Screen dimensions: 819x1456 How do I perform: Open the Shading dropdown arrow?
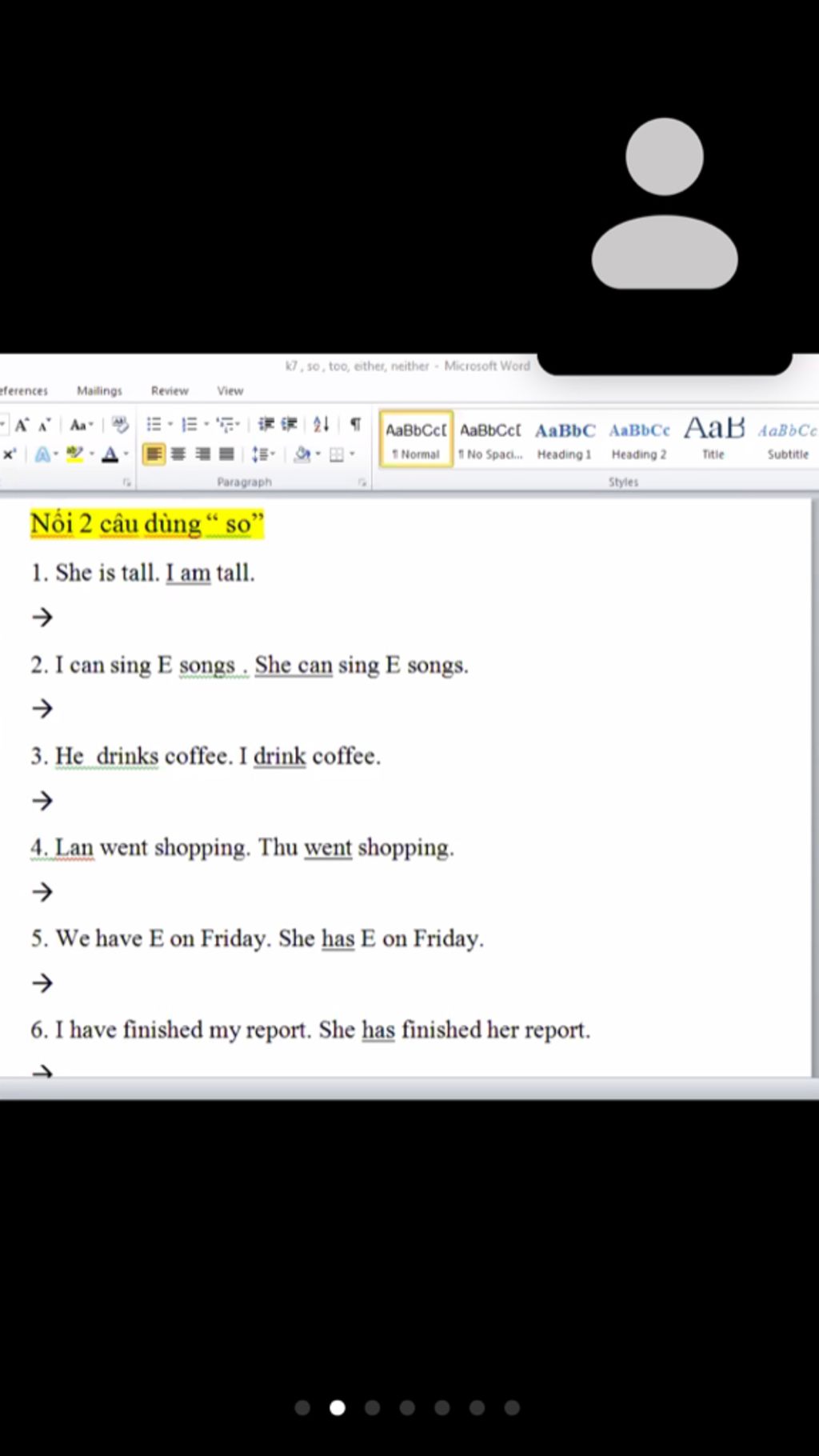pos(318,454)
